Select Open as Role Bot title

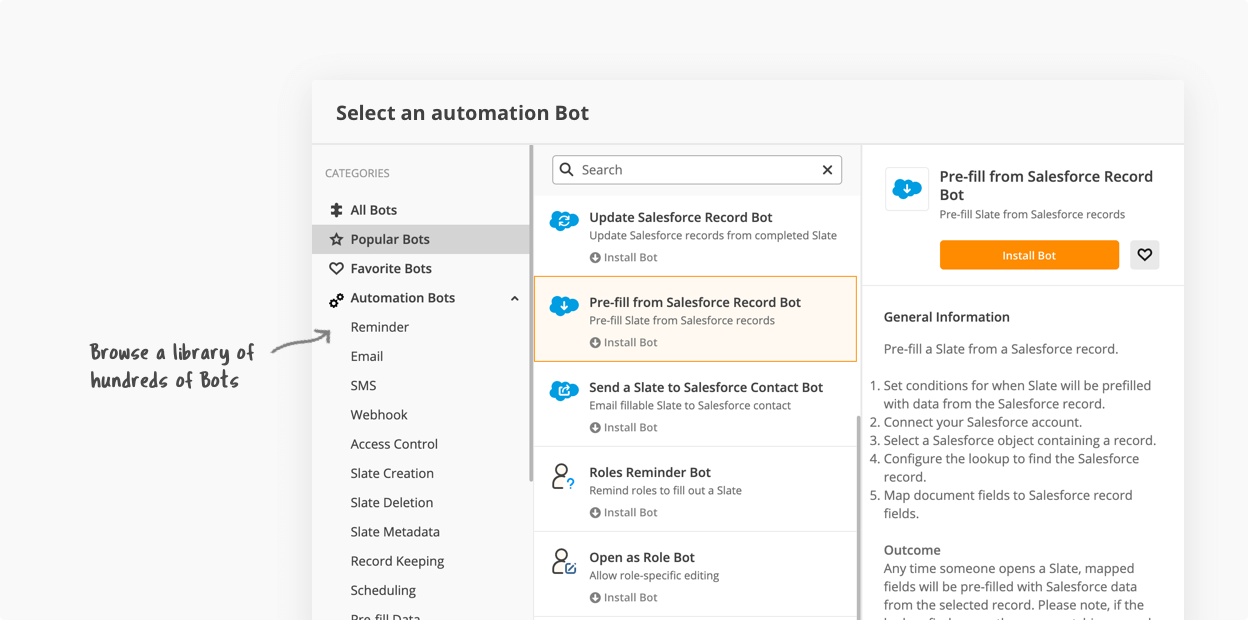(x=642, y=557)
